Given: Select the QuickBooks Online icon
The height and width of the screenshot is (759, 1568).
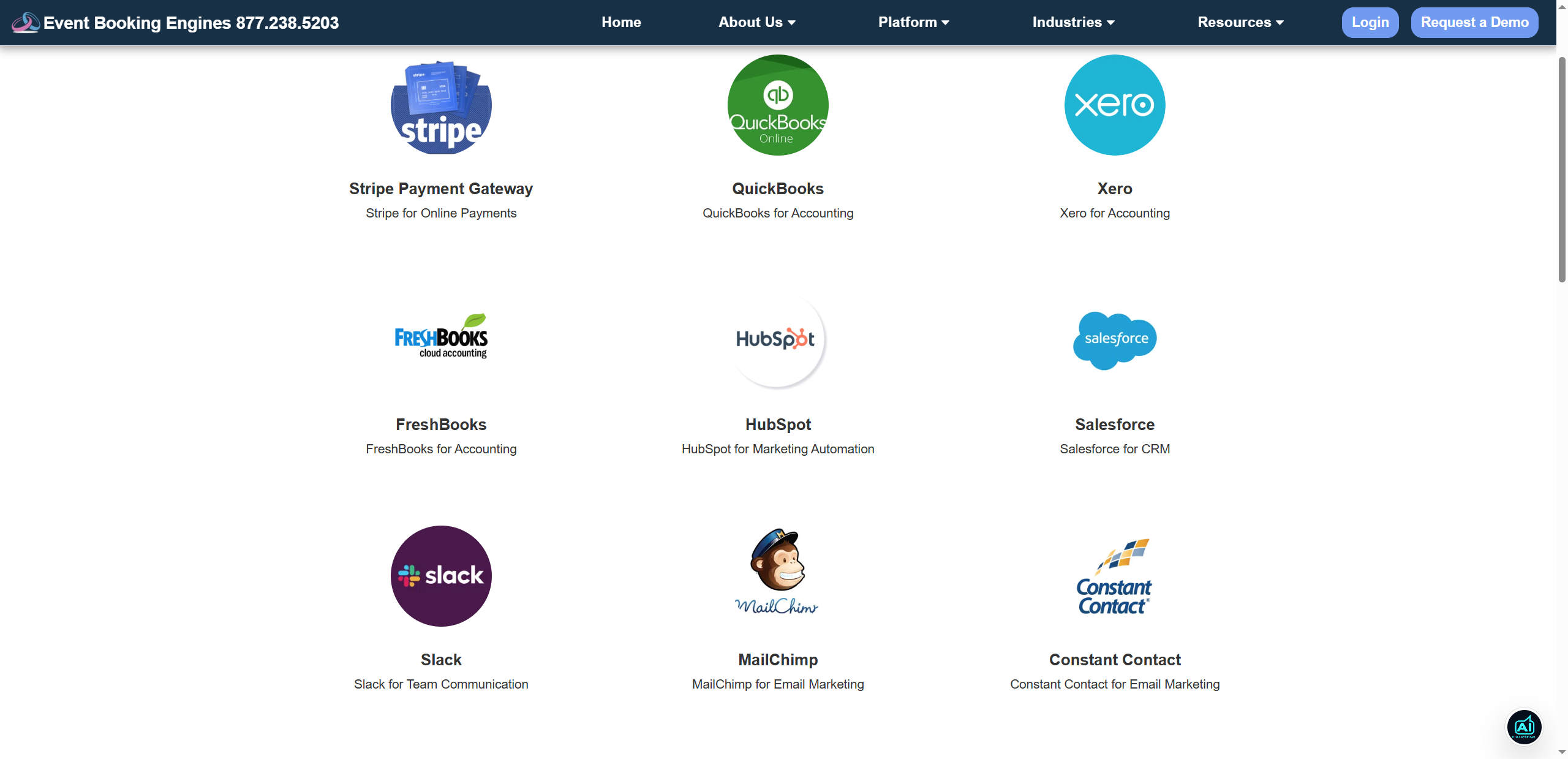Looking at the screenshot, I should pyautogui.click(x=777, y=105).
